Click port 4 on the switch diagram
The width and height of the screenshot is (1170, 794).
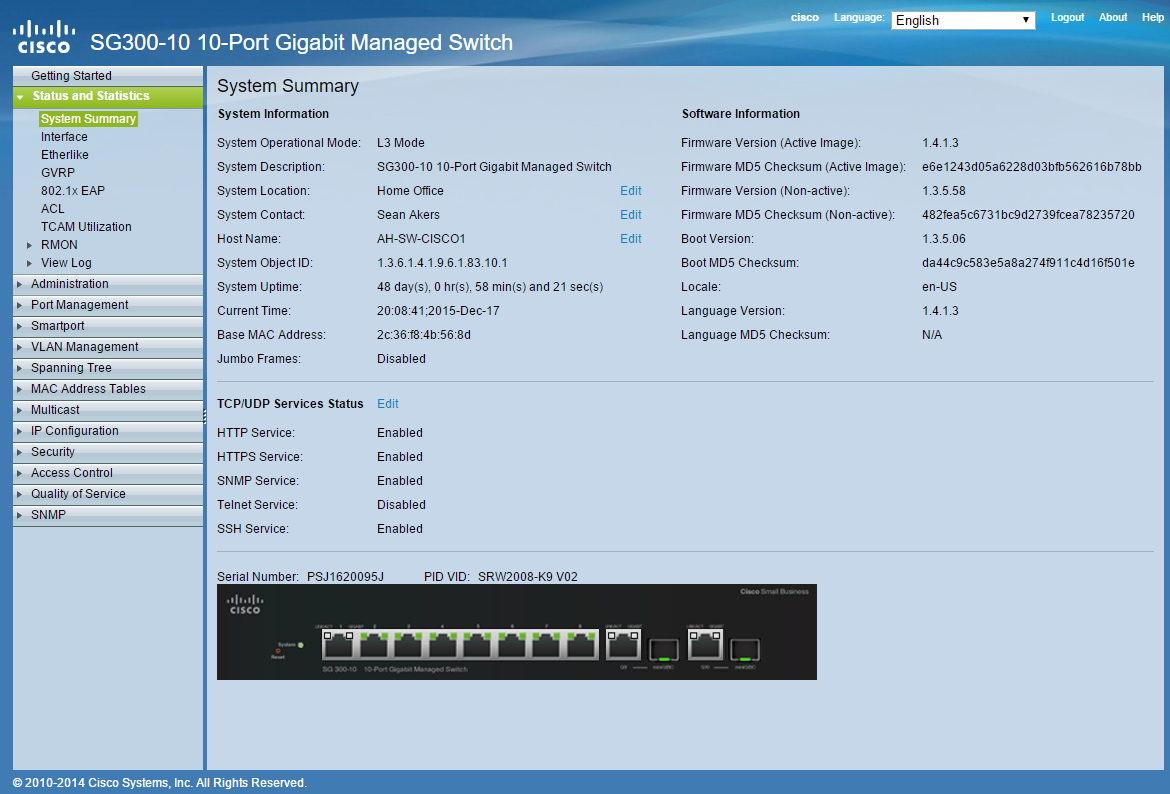(x=442, y=644)
